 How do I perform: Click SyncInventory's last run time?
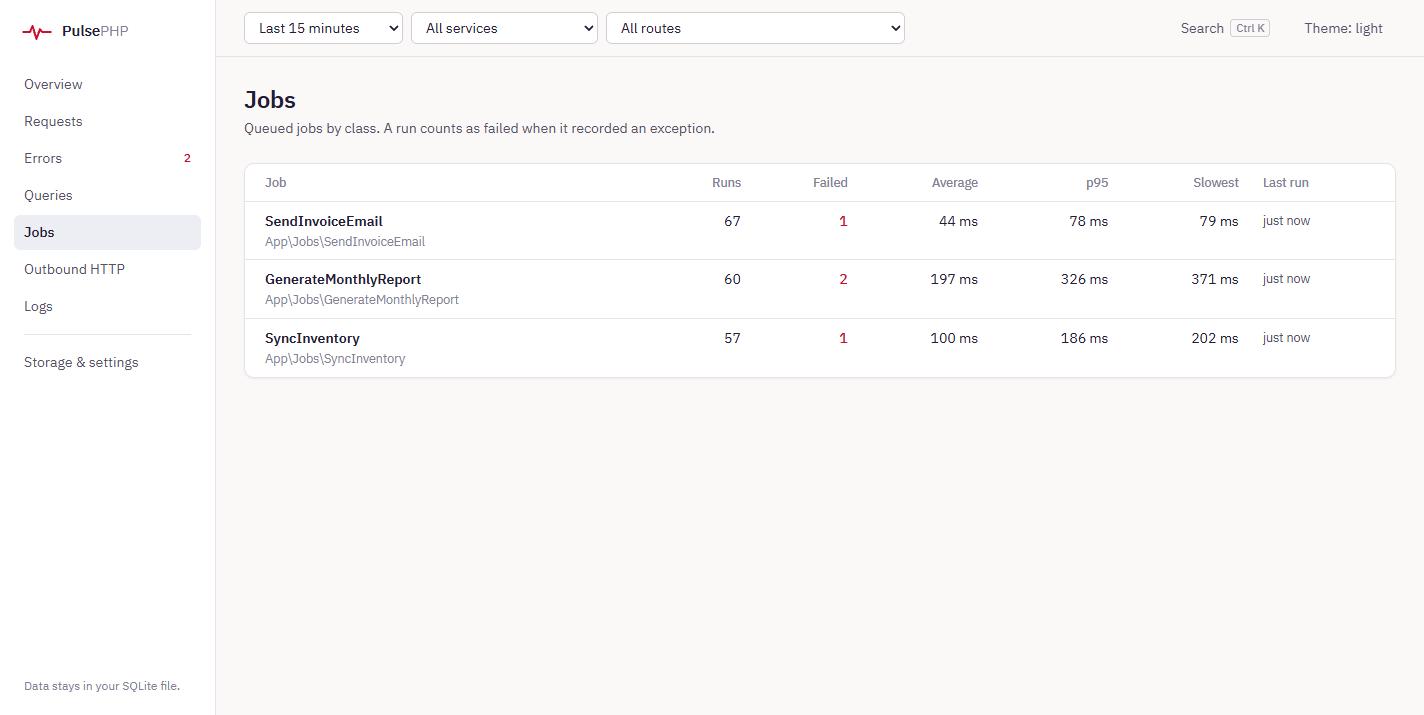[x=1286, y=338]
